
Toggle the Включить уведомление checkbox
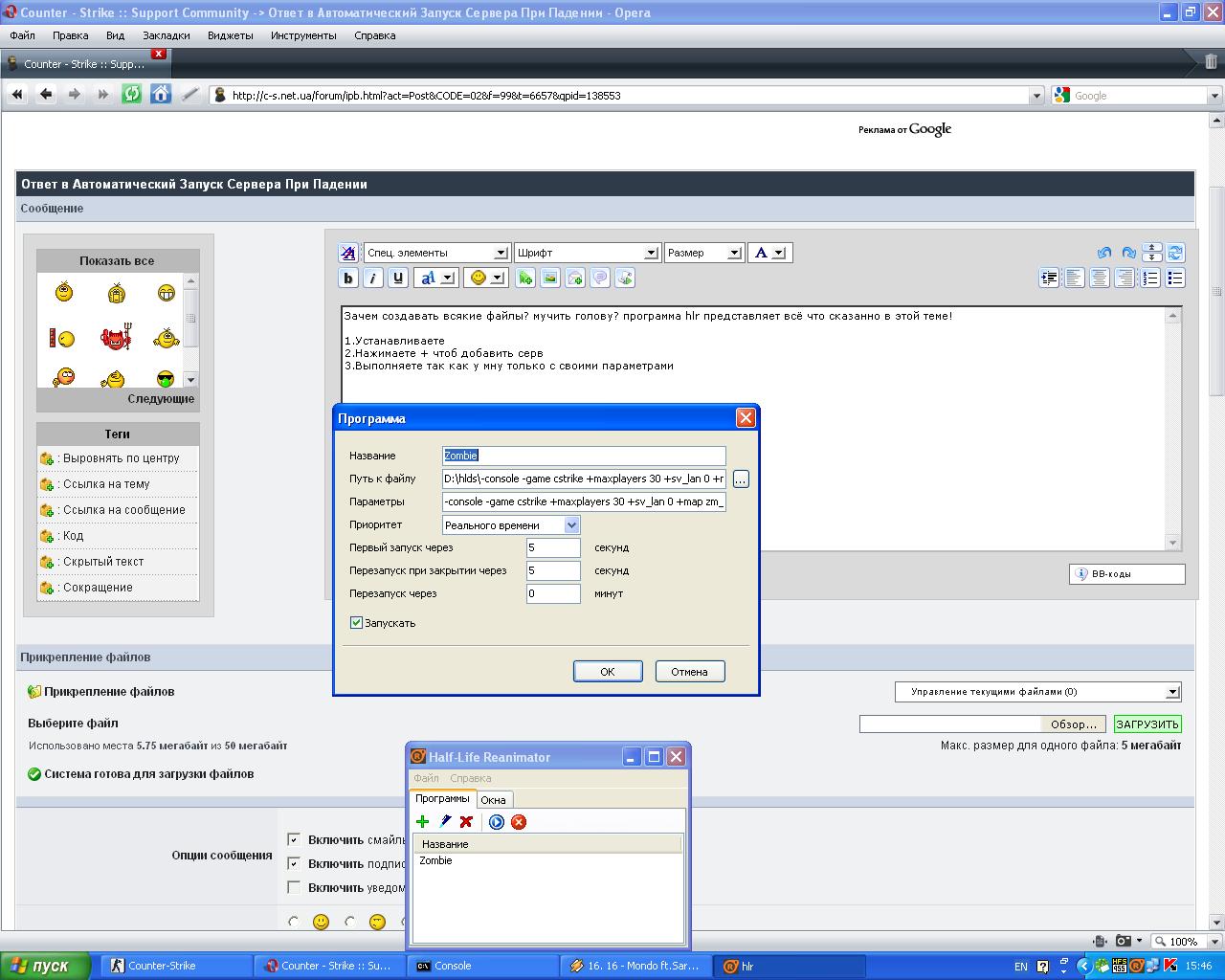click(294, 887)
